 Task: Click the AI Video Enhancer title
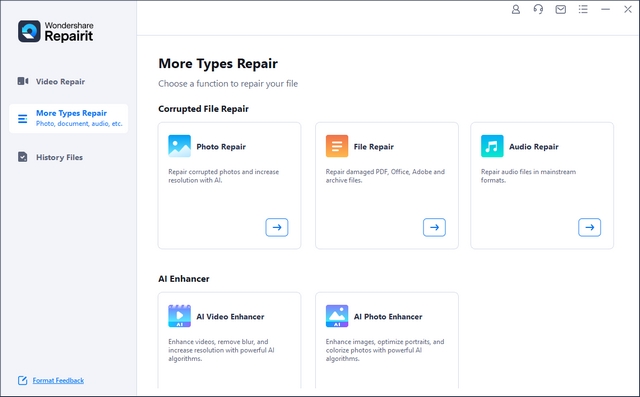pyautogui.click(x=230, y=317)
